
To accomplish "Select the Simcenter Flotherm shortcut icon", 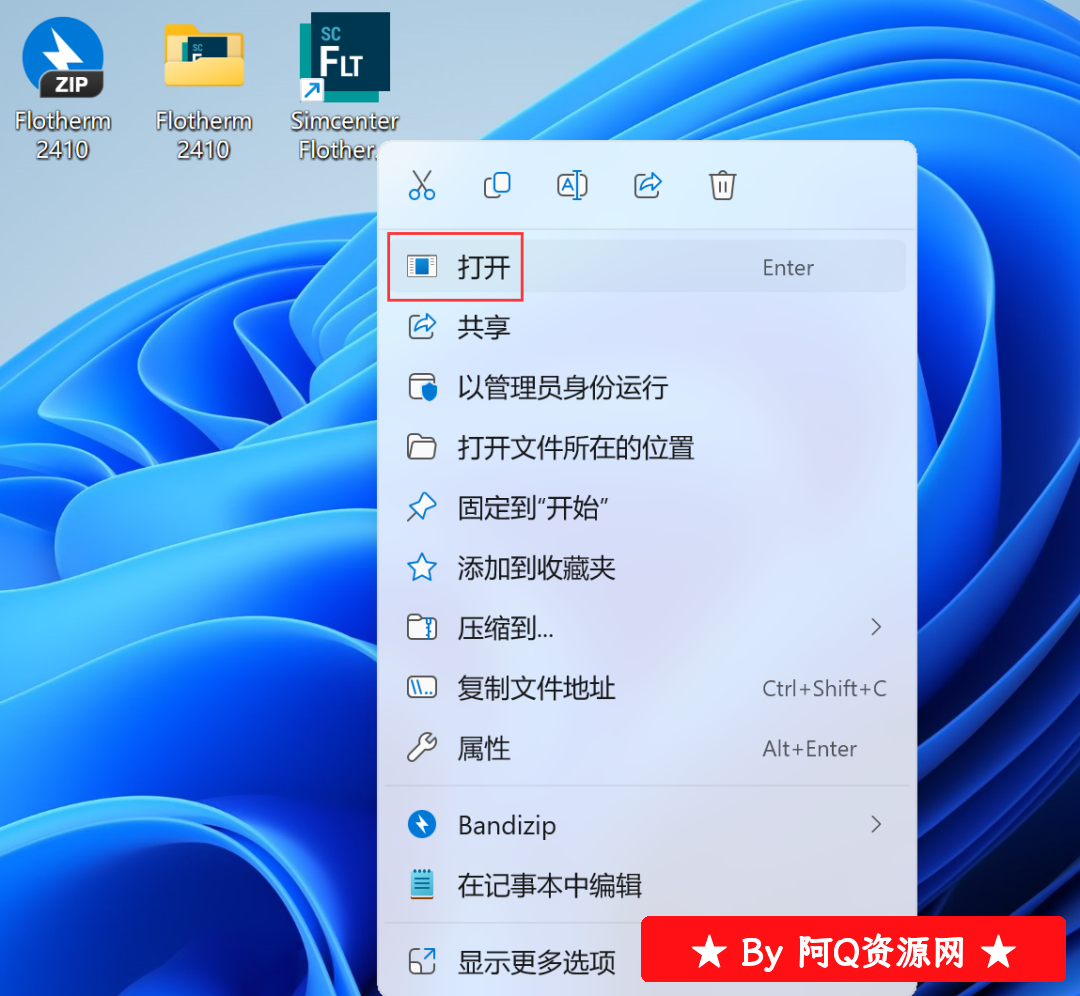I will (345, 56).
